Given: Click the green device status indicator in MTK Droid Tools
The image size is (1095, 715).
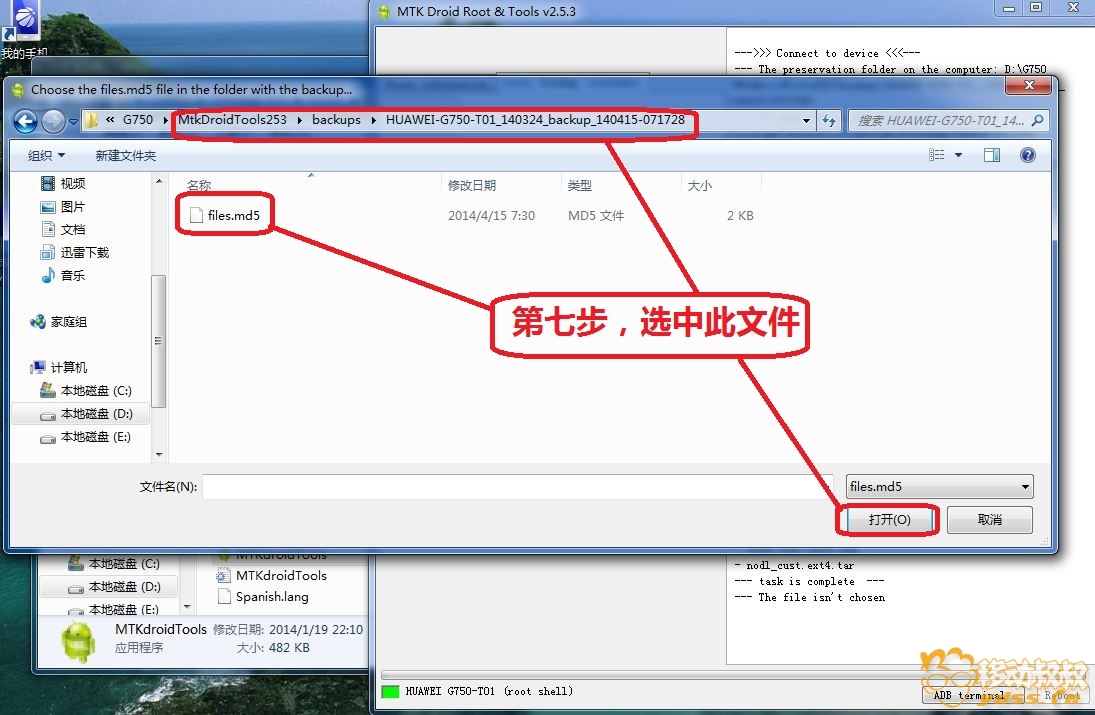Looking at the screenshot, I should point(390,691).
